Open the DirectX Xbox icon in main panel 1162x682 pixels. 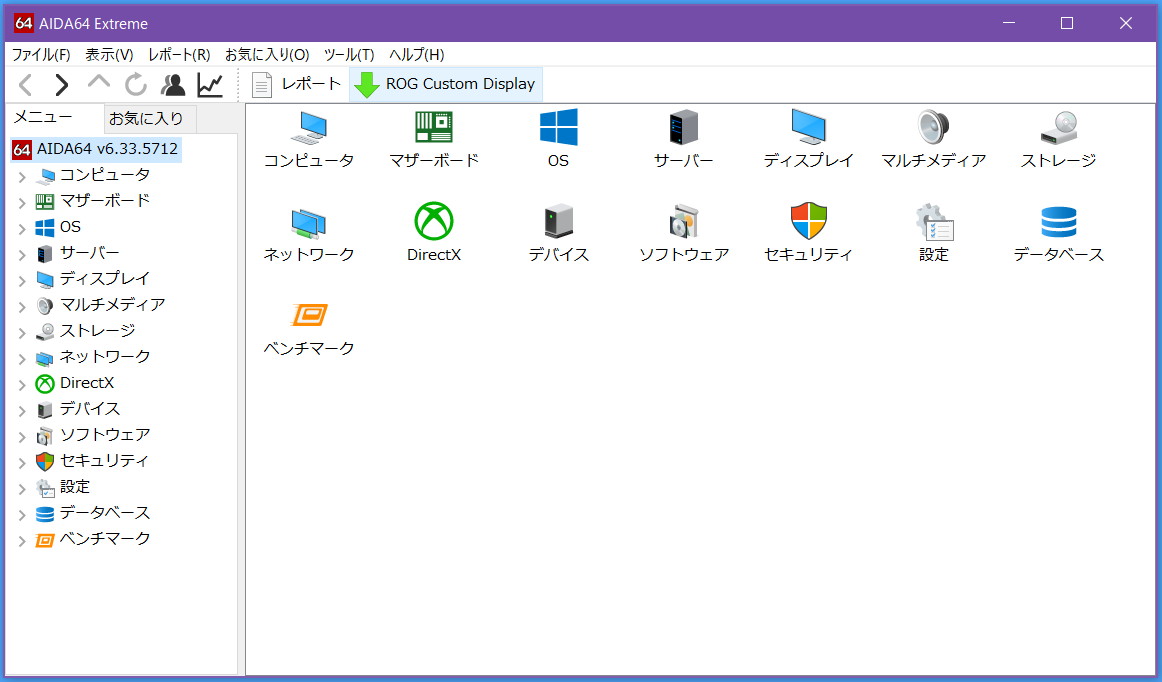(434, 222)
